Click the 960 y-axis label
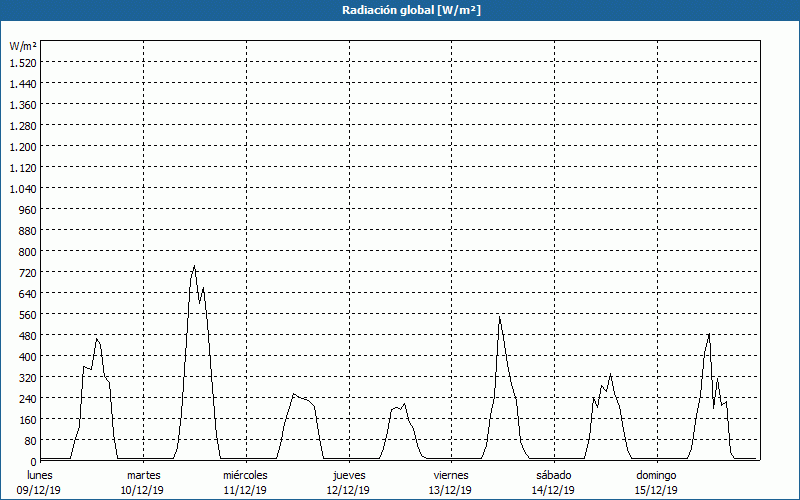Image resolution: width=800 pixels, height=500 pixels. tap(28, 210)
